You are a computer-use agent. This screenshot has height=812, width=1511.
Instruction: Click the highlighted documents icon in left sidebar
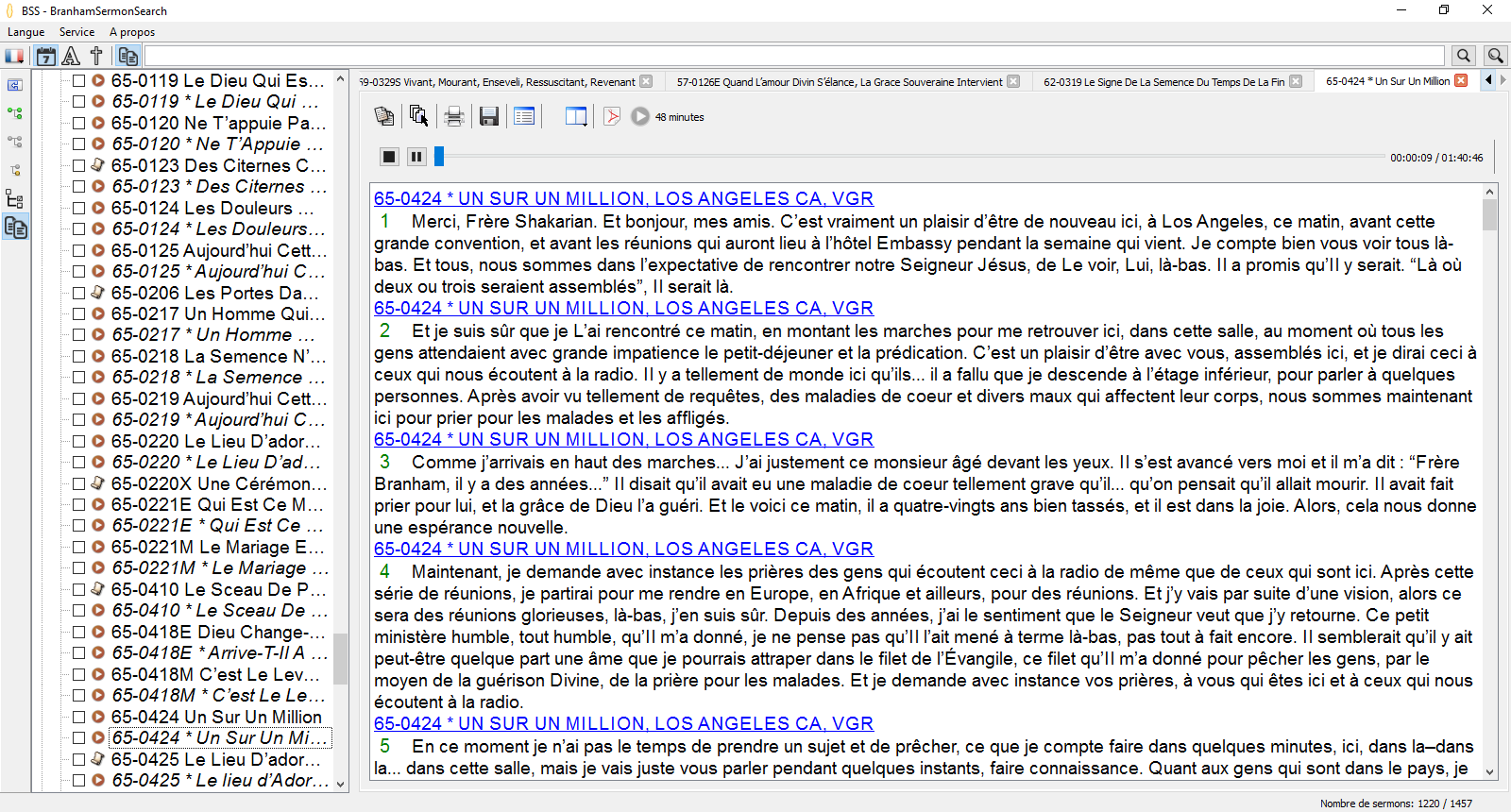point(15,228)
